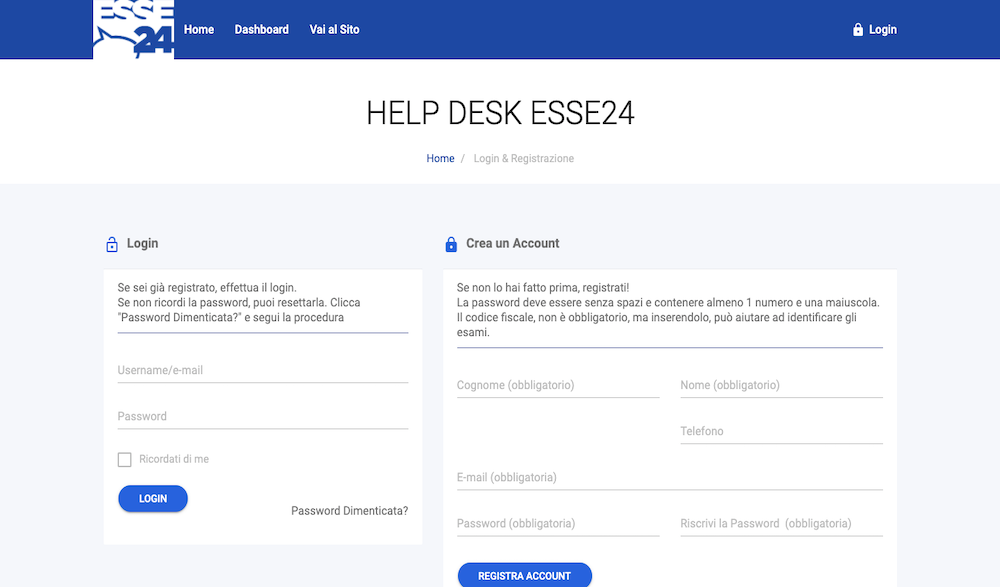The height and width of the screenshot is (587, 1000).
Task: Click the Cognome (obbligatorio) field
Action: point(557,386)
